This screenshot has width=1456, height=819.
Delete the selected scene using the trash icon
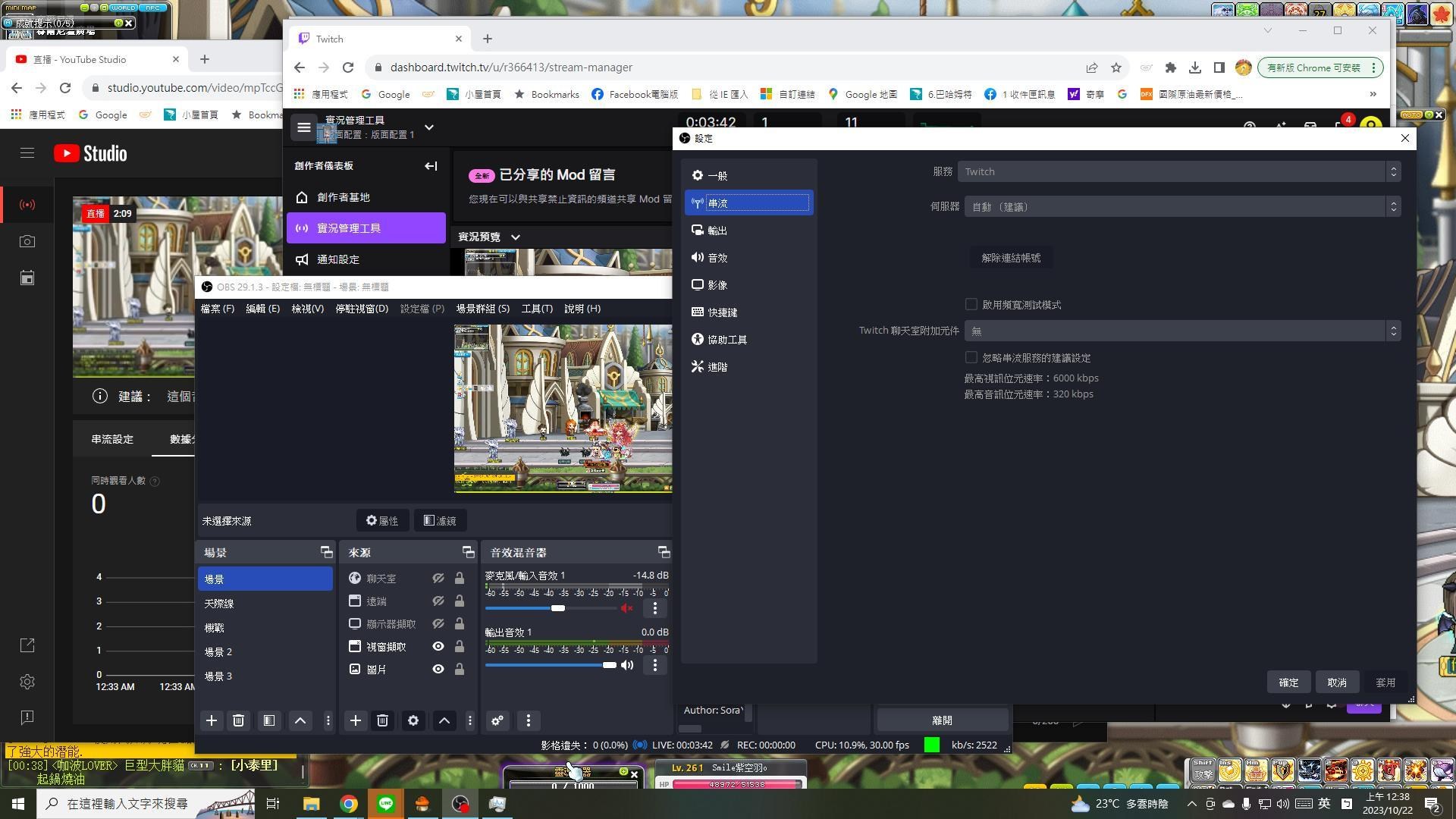[x=238, y=720]
